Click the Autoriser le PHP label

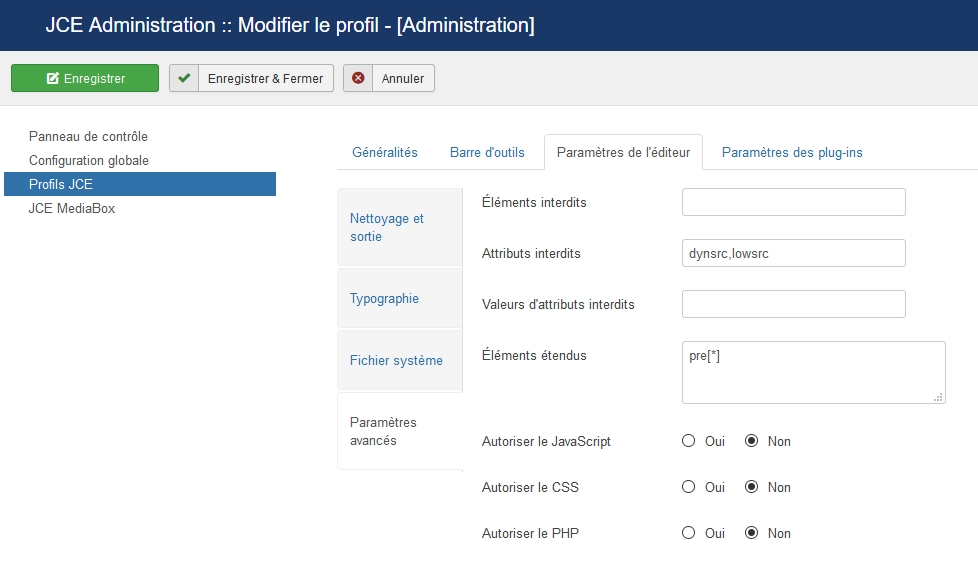(x=530, y=533)
